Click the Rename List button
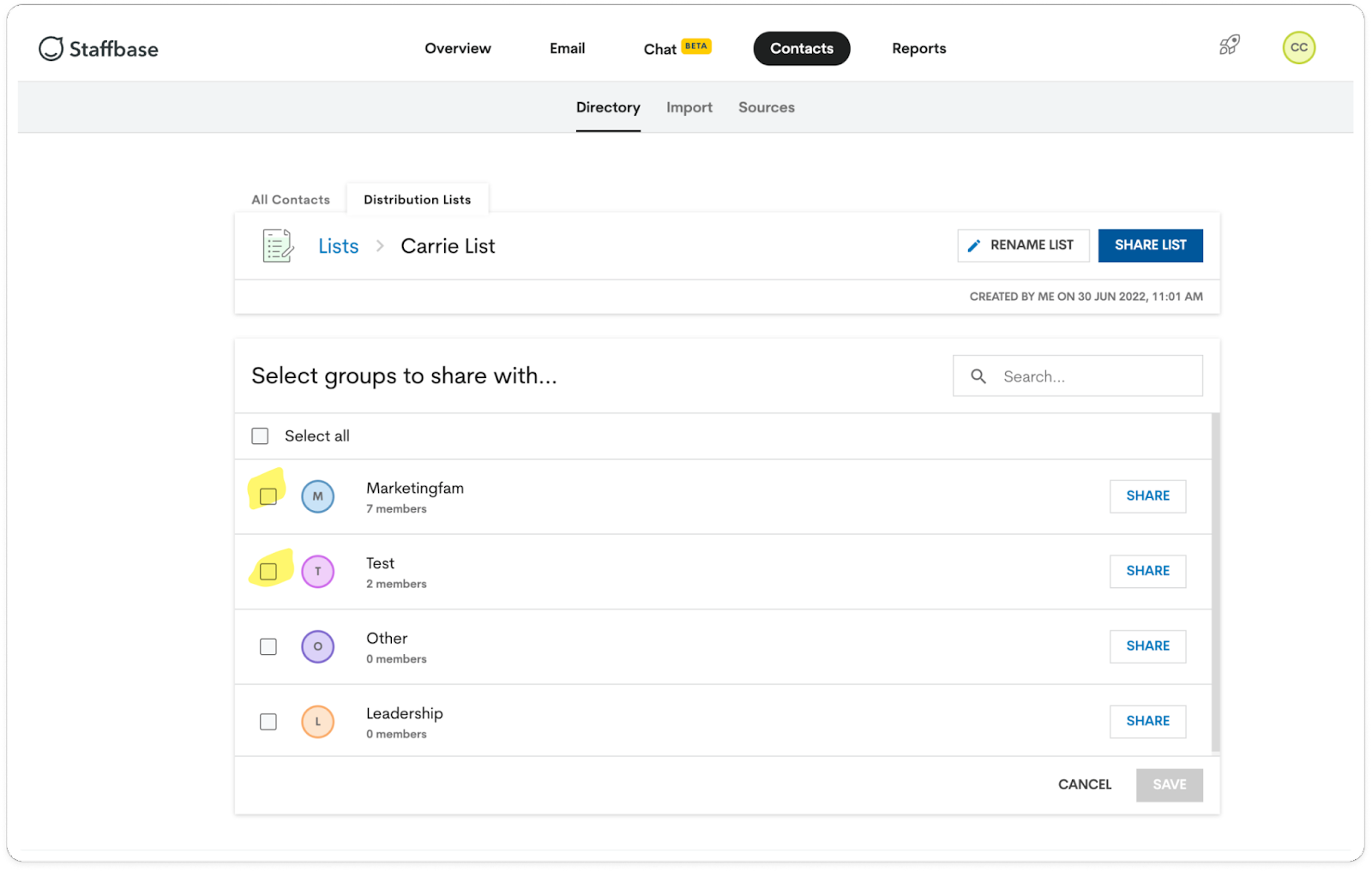The height and width of the screenshot is (871, 1372). click(x=1023, y=246)
